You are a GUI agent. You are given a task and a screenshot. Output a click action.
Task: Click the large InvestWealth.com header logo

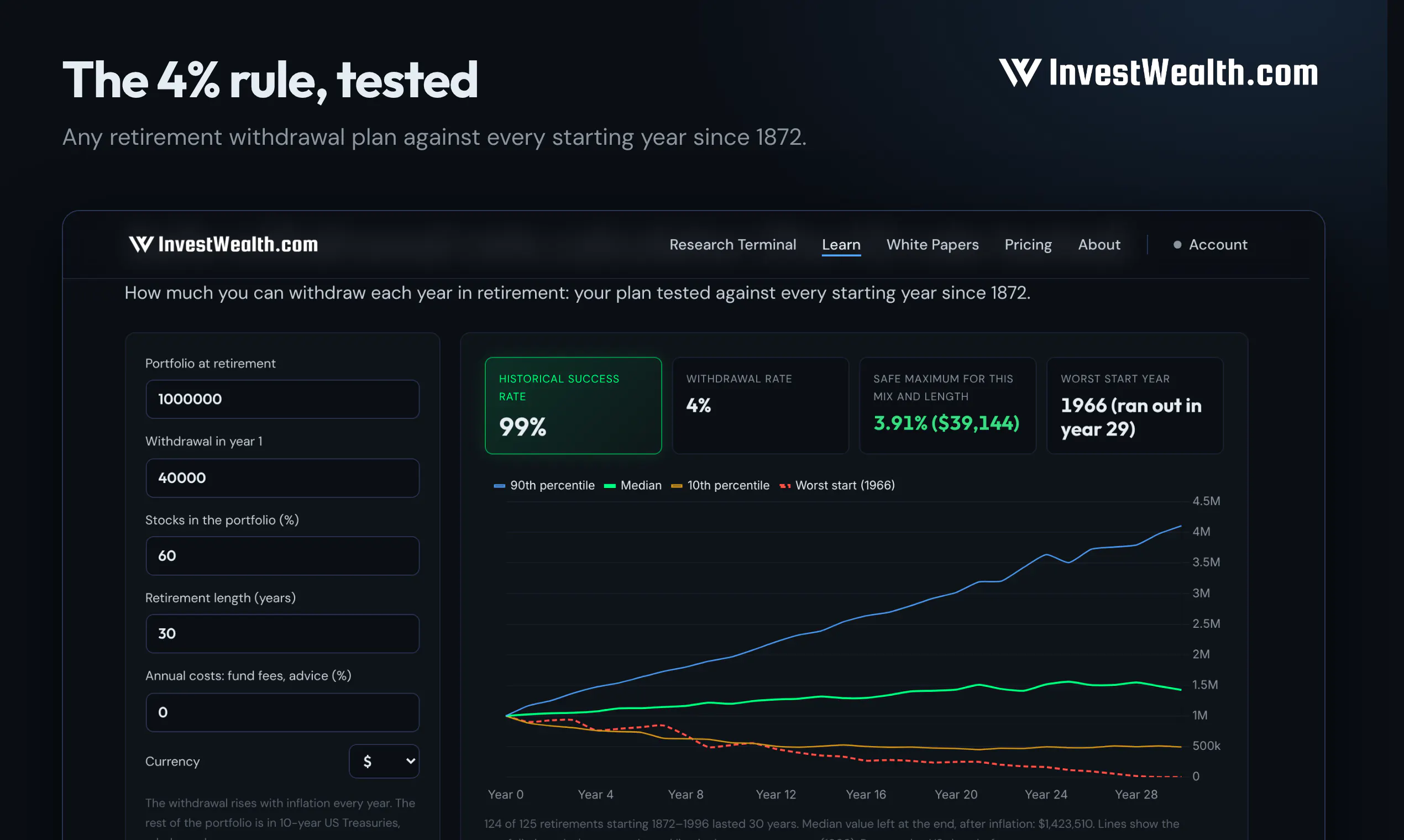coord(1159,73)
